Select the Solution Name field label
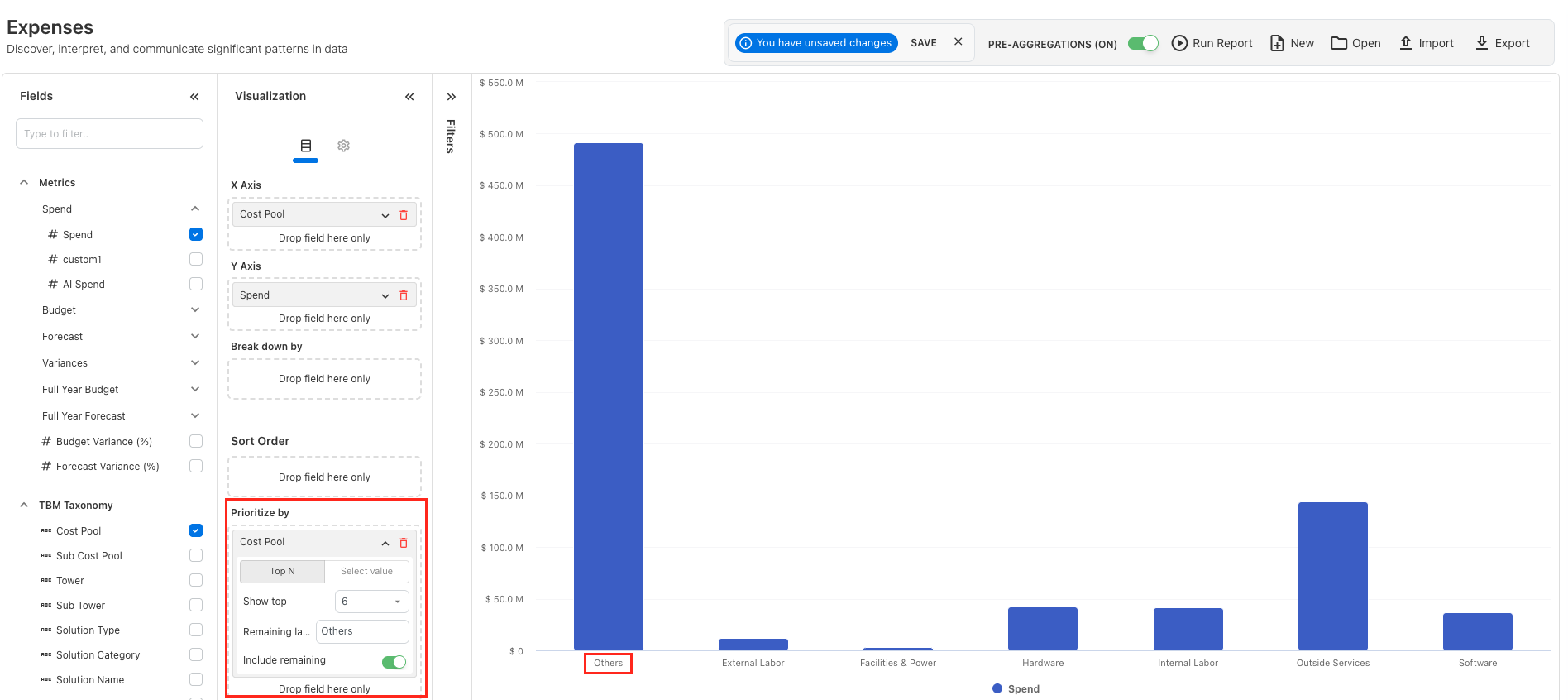The width and height of the screenshot is (1568, 700). coord(90,680)
